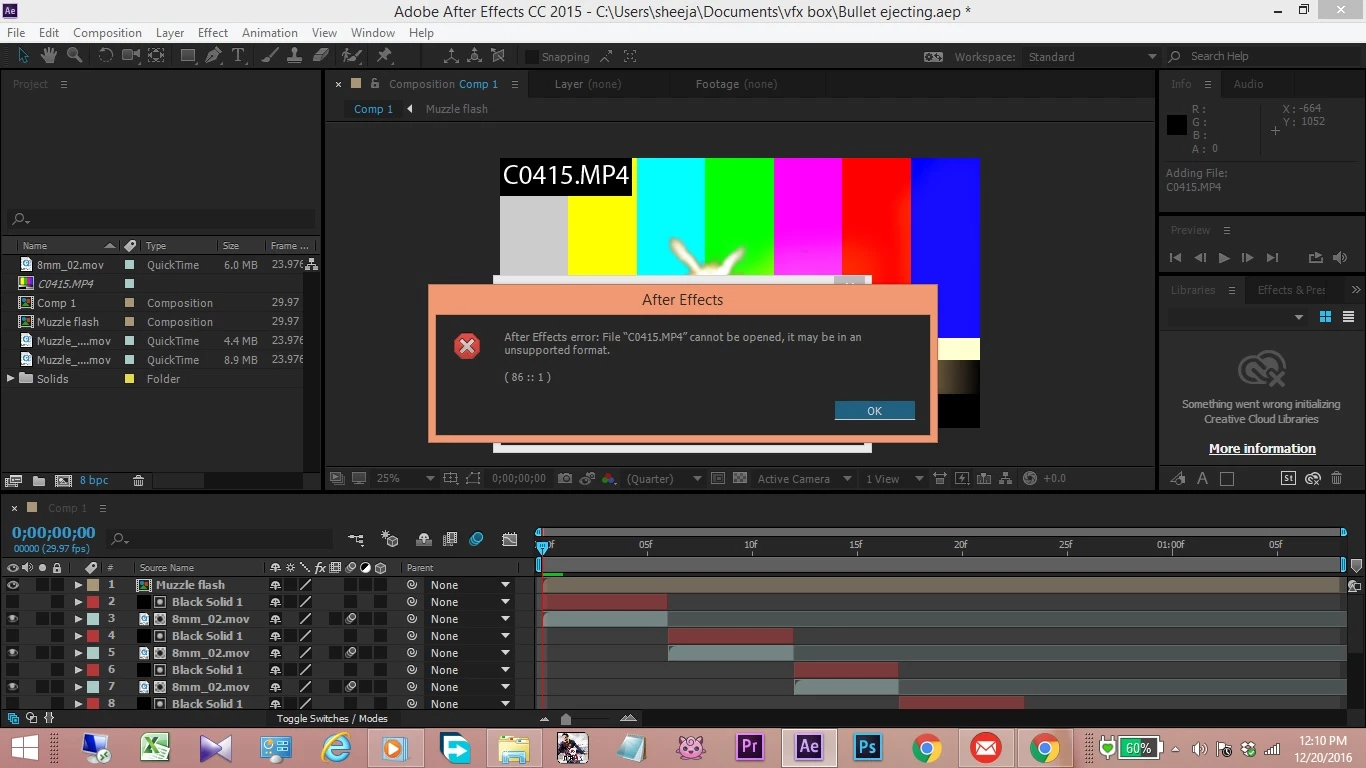Image resolution: width=1366 pixels, height=768 pixels.
Task: Switch to the Audio panel tab
Action: pos(1248,84)
